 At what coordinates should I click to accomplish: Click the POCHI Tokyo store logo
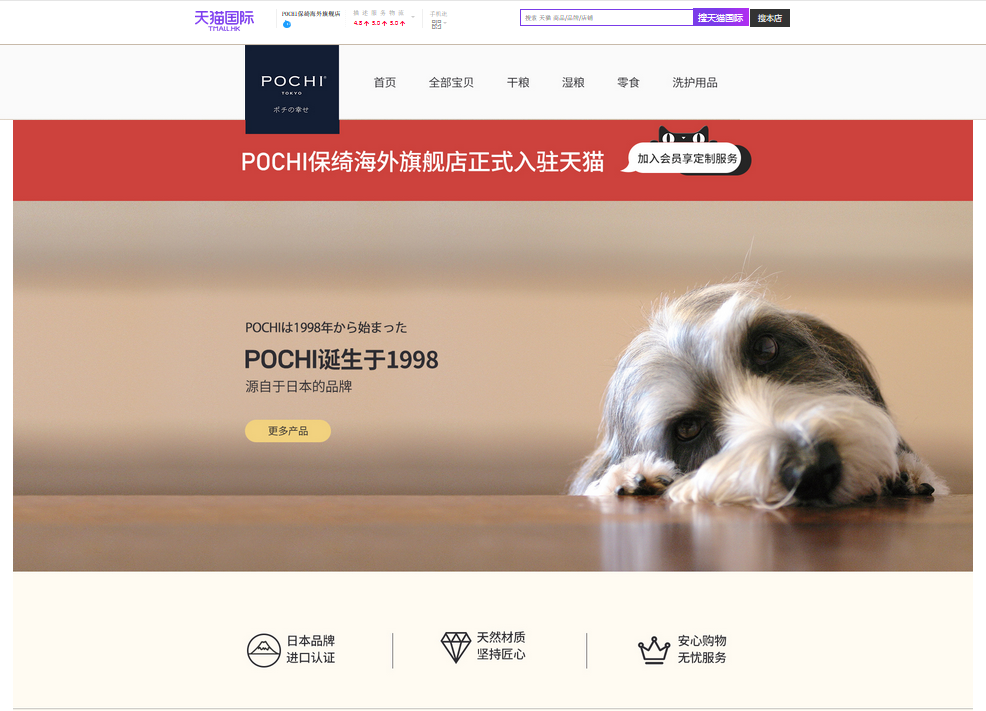[292, 89]
